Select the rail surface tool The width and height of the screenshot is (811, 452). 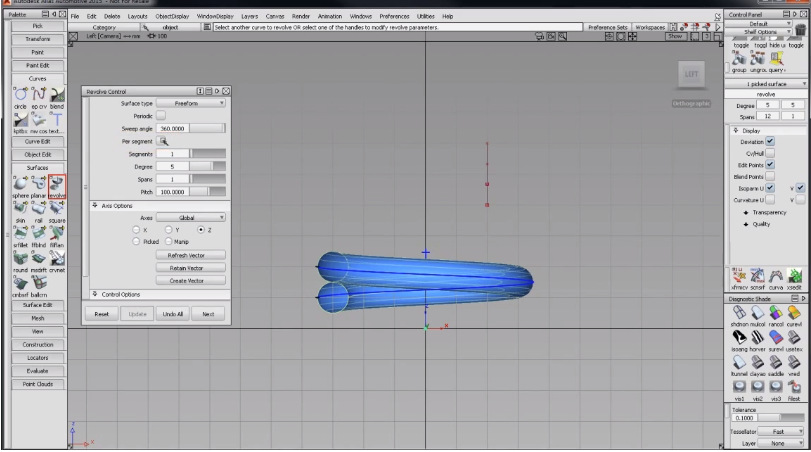39,208
